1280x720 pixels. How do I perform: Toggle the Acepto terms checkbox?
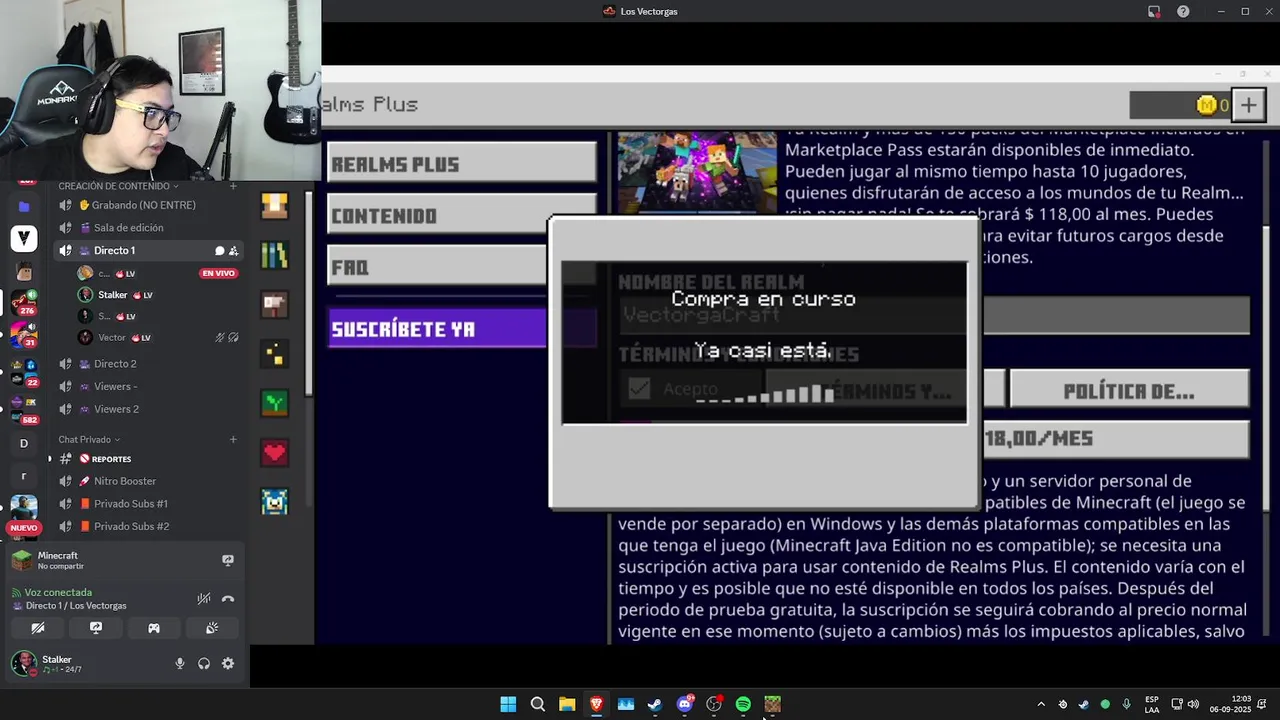(639, 388)
